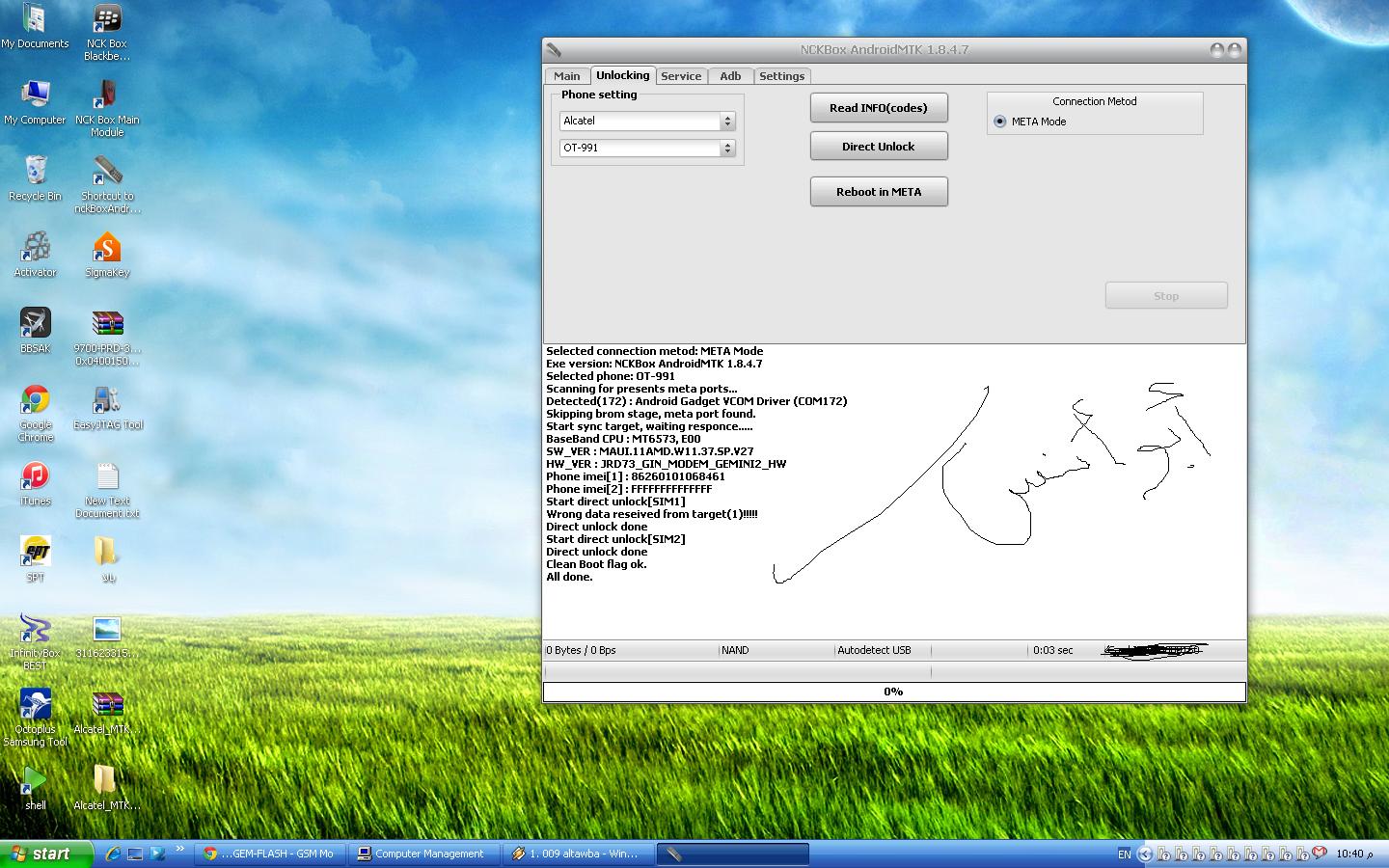Click the taskbar clock 10:40
This screenshot has height=868, width=1389.
click(1355, 854)
